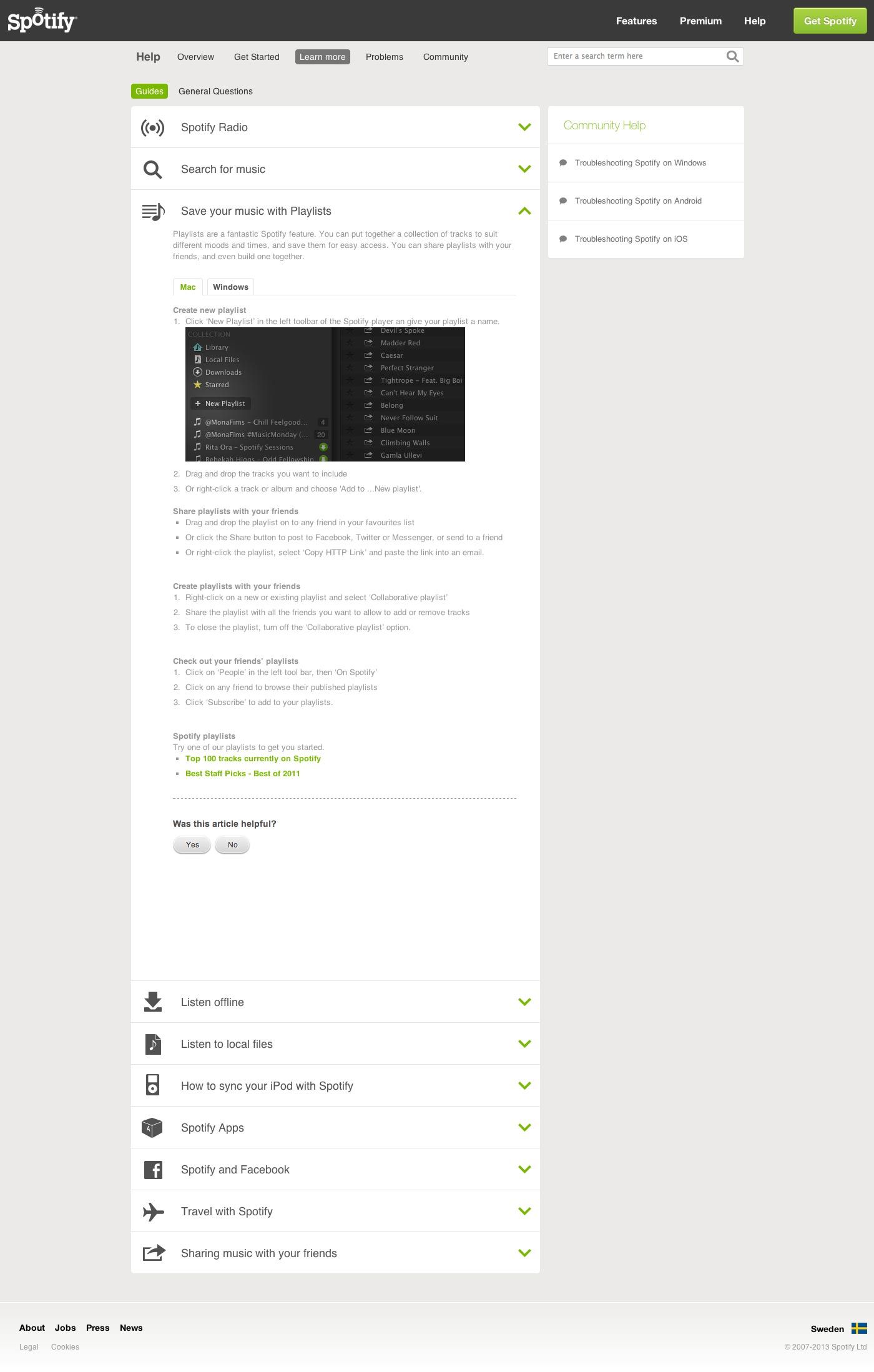Image resolution: width=874 pixels, height=1372 pixels.
Task: Expand the Travel with Spotify chevron
Action: pyautogui.click(x=524, y=1211)
